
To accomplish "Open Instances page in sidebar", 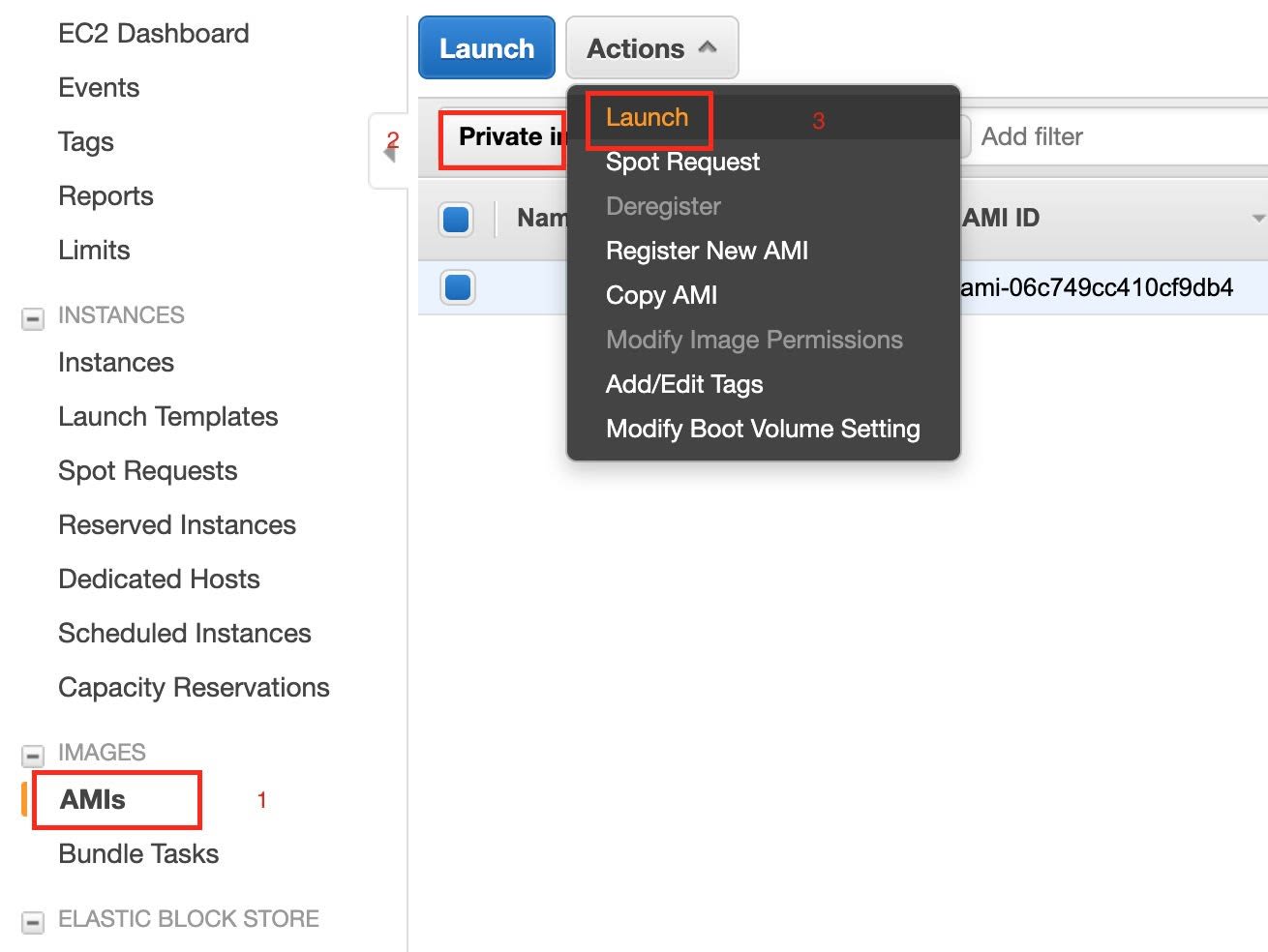I will click(x=116, y=363).
